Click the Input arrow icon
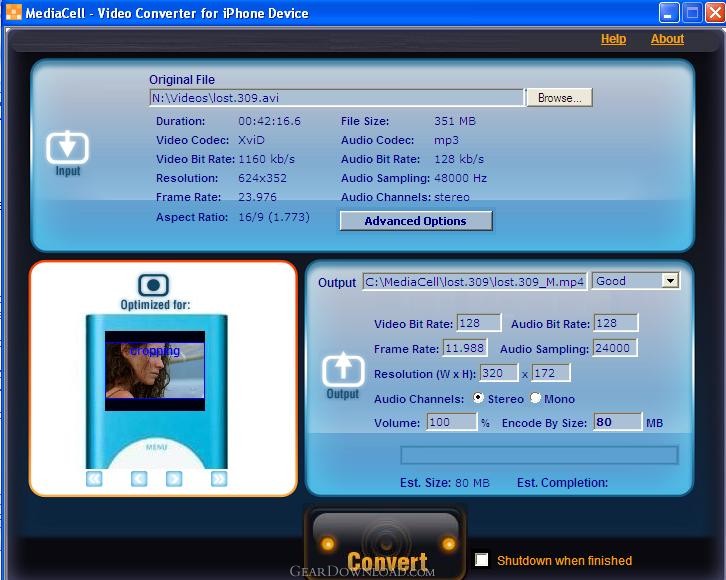Screen dimensions: 726x580 click(x=68, y=147)
